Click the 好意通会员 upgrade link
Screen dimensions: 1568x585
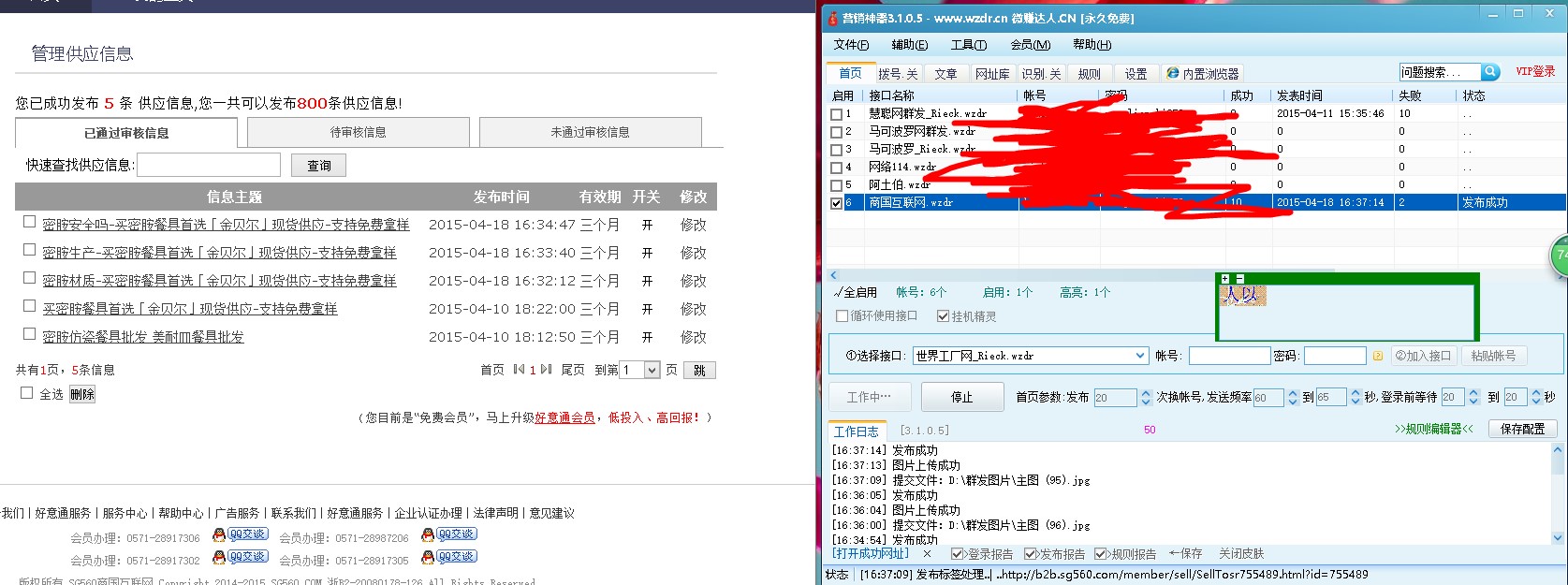click(x=564, y=417)
